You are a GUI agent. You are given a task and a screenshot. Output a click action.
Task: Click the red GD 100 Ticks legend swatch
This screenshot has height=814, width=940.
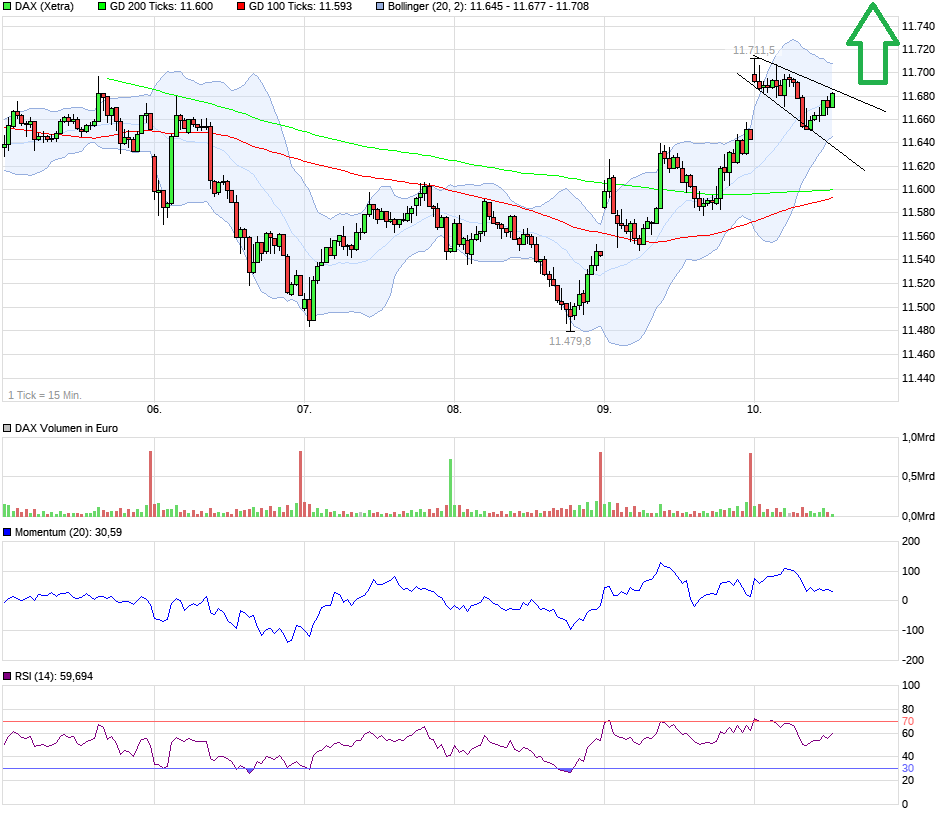(x=241, y=7)
